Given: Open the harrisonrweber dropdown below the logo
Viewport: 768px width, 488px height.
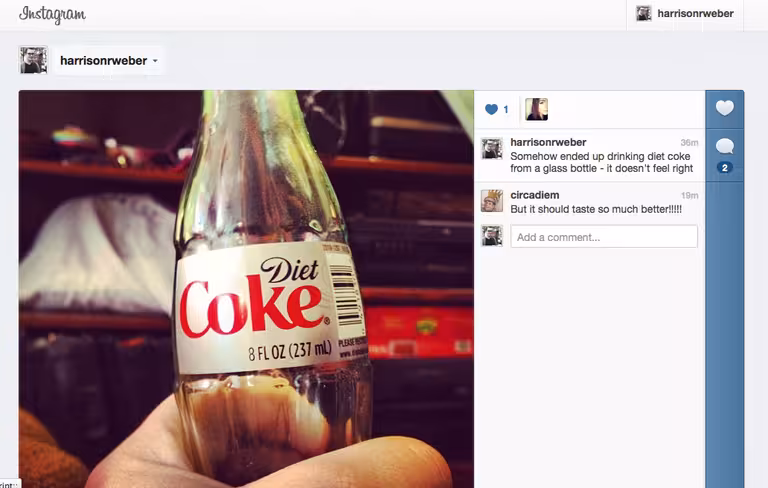Looking at the screenshot, I should [109, 61].
